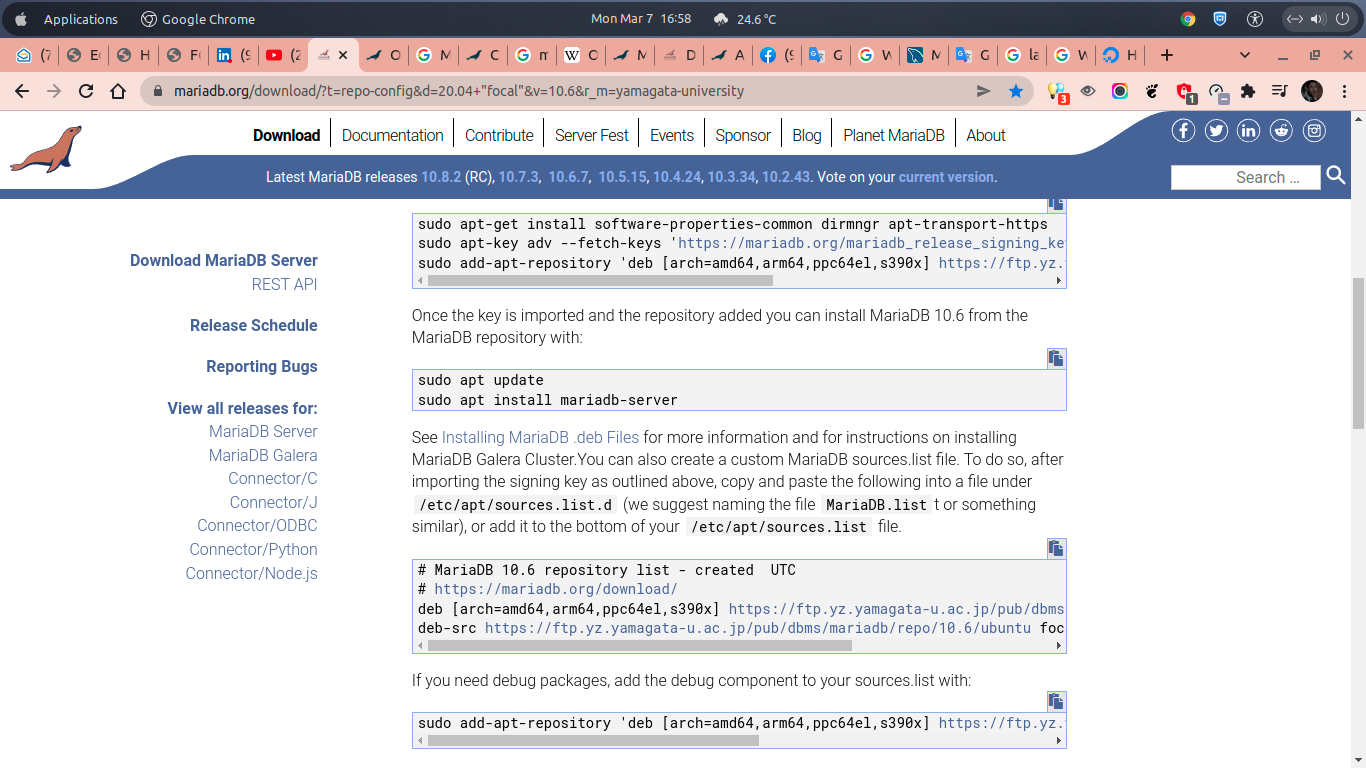Expand the tab search dropdown arrow
This screenshot has width=1366, height=768.
coord(1245,55)
